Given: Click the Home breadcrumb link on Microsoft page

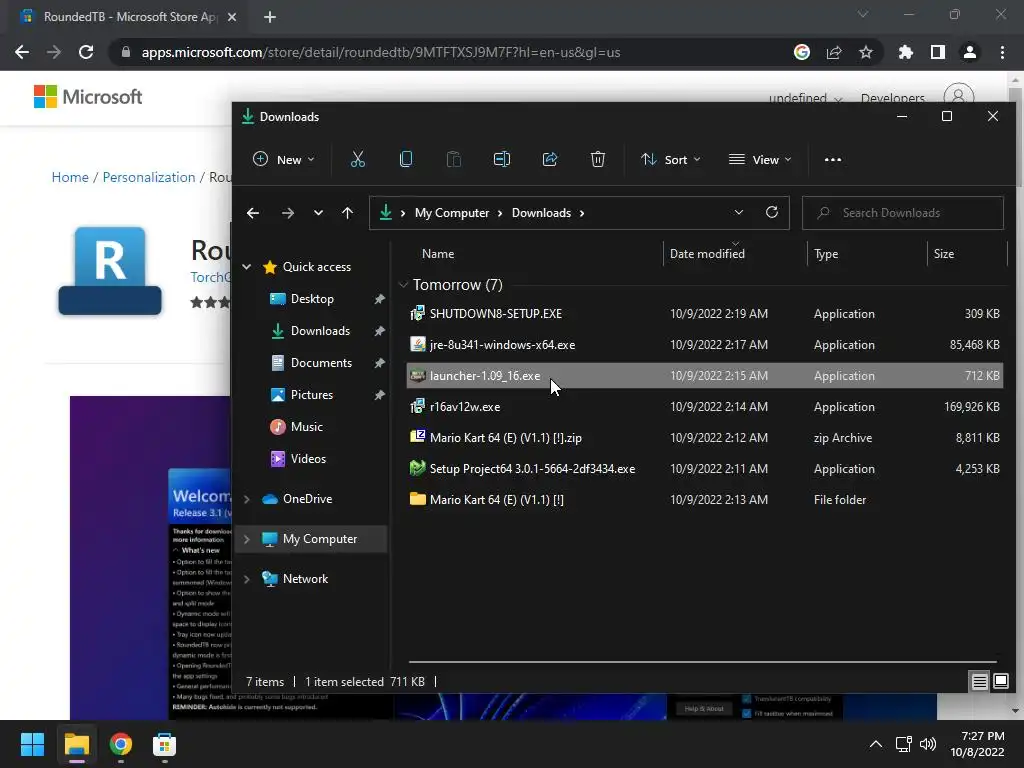Looking at the screenshot, I should (x=70, y=177).
